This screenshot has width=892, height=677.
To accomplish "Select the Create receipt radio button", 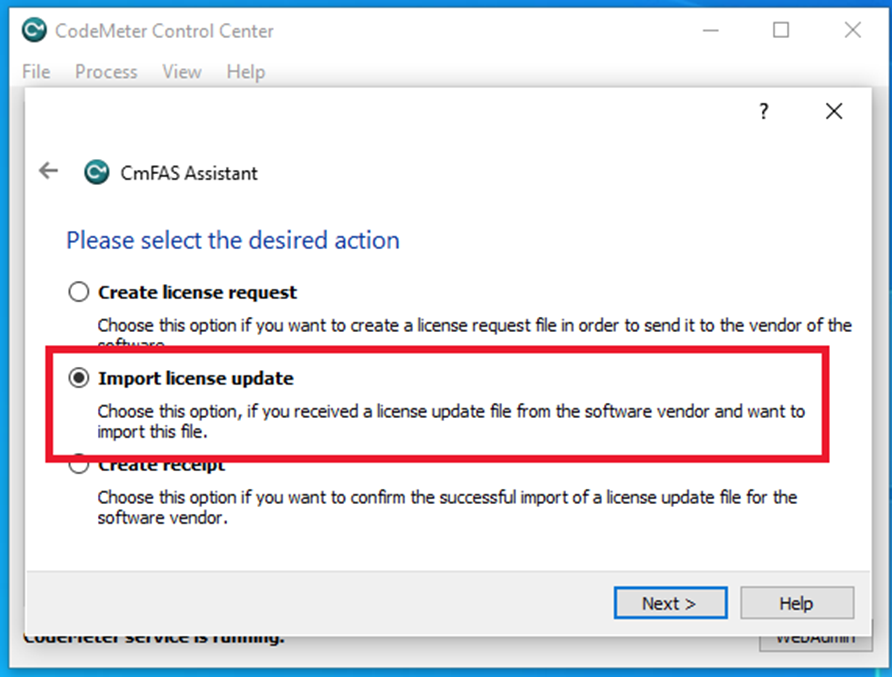I will coord(78,466).
